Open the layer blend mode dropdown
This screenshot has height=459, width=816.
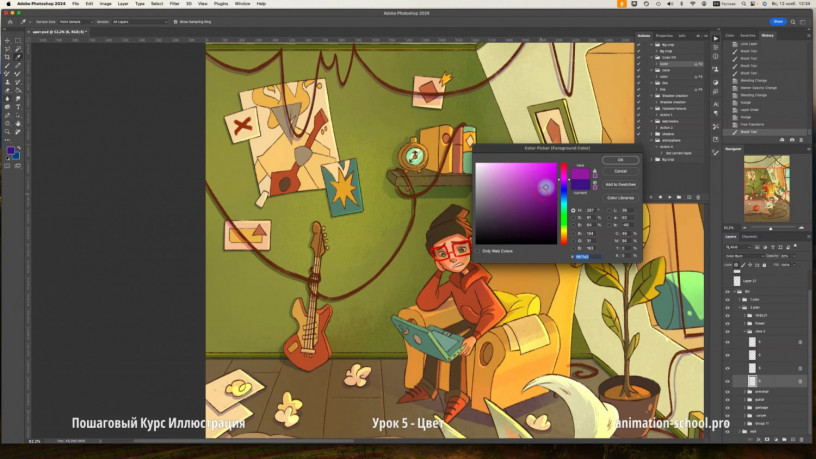[741, 255]
